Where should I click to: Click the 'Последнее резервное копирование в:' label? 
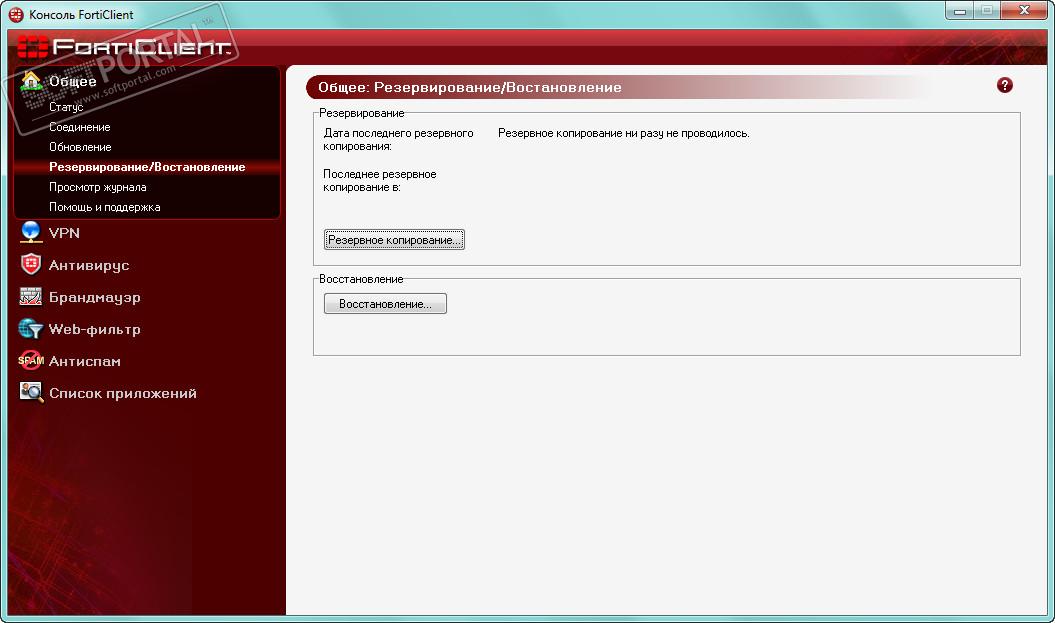(x=379, y=180)
